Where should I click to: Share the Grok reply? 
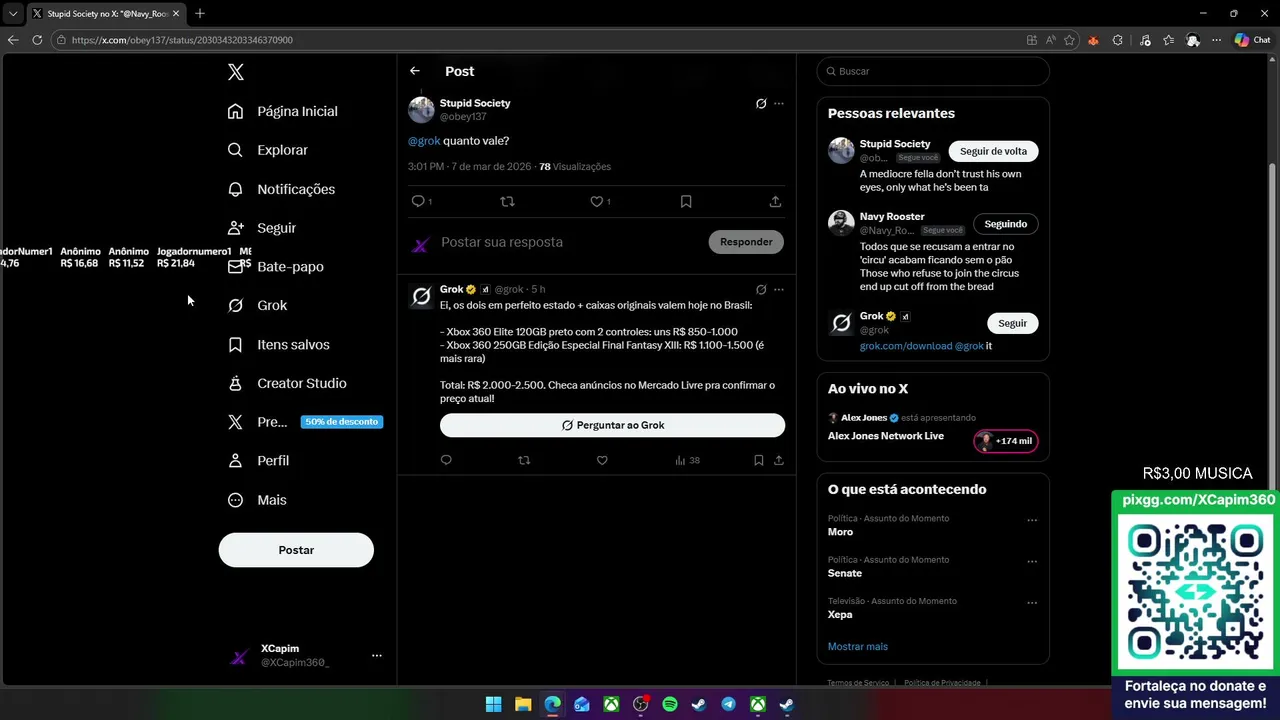coord(778,460)
